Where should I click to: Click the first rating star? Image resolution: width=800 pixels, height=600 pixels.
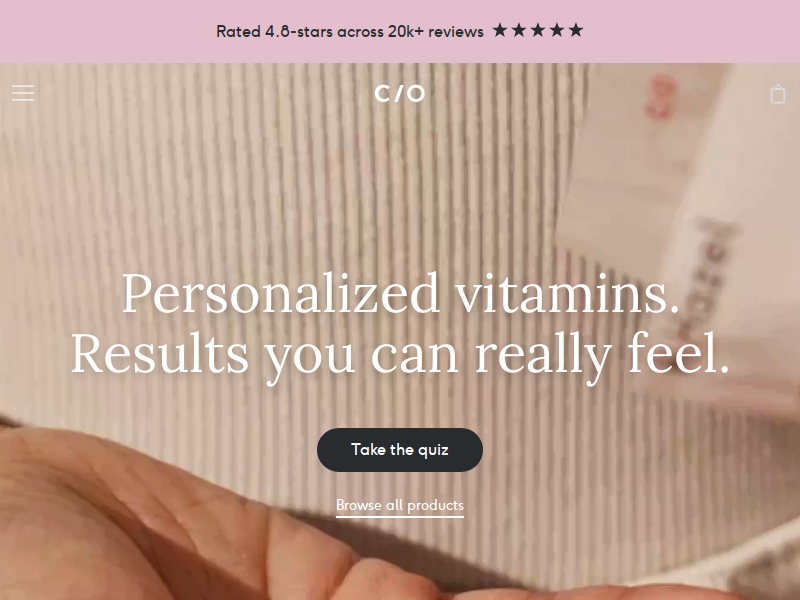[x=500, y=31]
